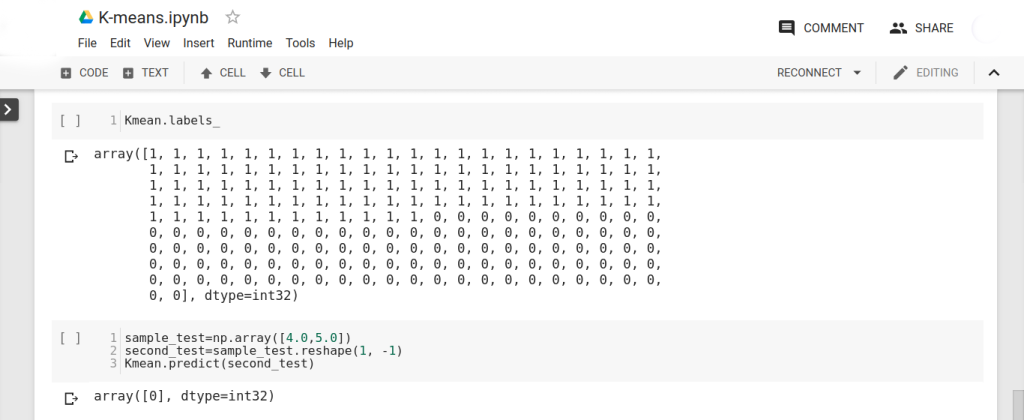Screen dimensions: 1024x420
Task: Open the Runtime menu
Action: [249, 43]
